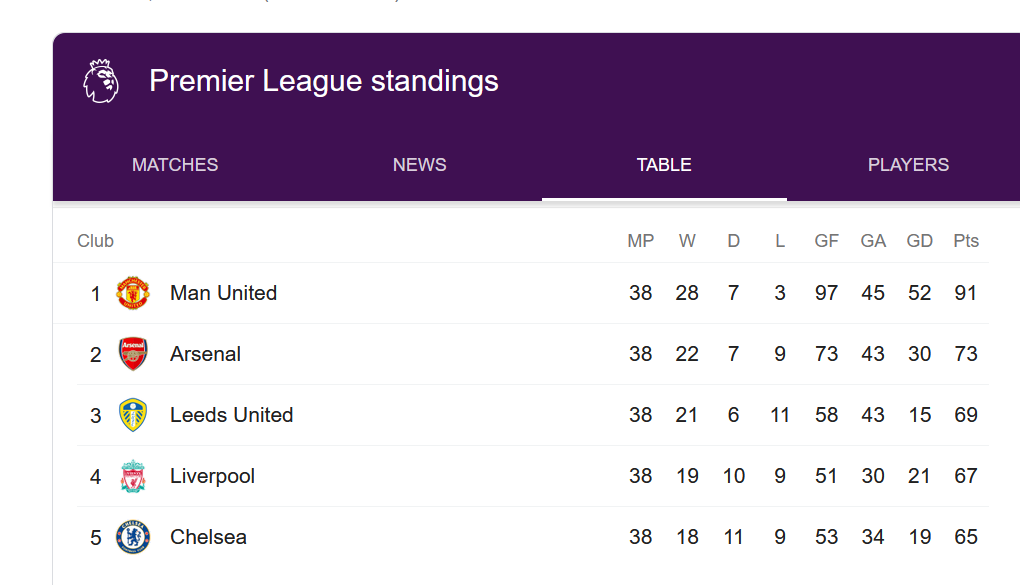Click the Pts column header
The image size is (1020, 585).
(x=966, y=241)
